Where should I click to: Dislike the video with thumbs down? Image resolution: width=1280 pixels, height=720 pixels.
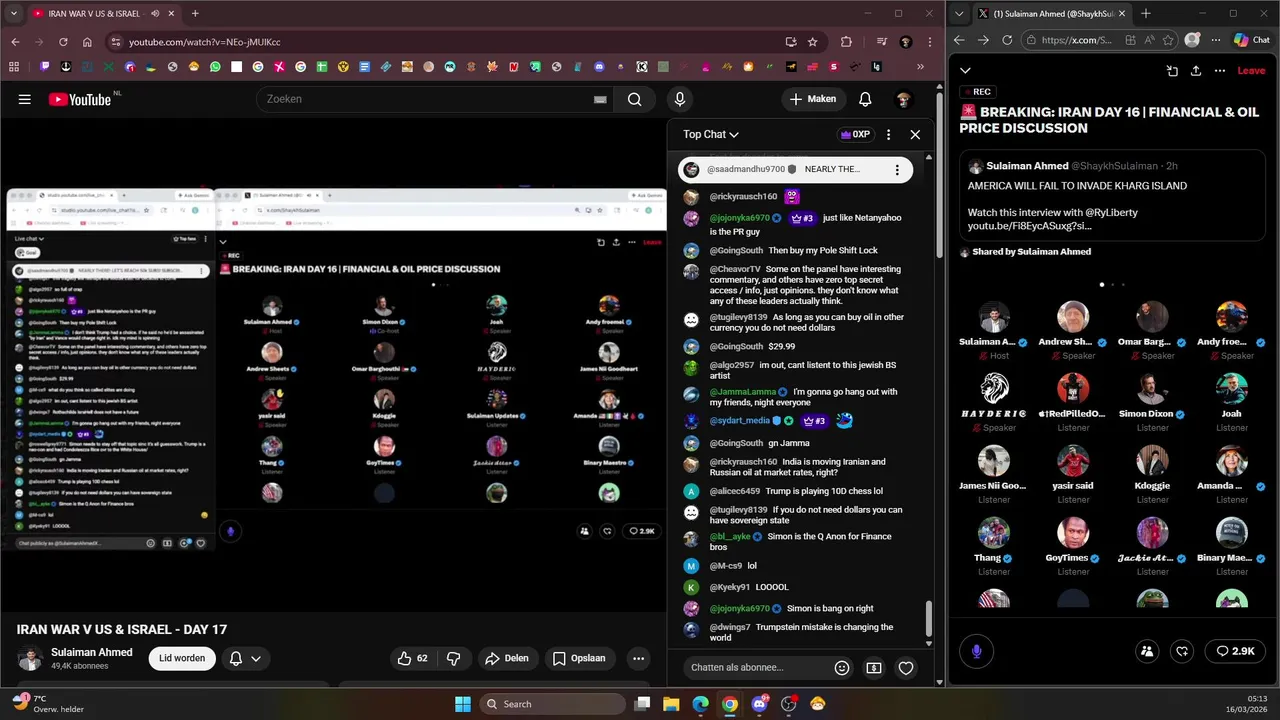click(x=453, y=658)
